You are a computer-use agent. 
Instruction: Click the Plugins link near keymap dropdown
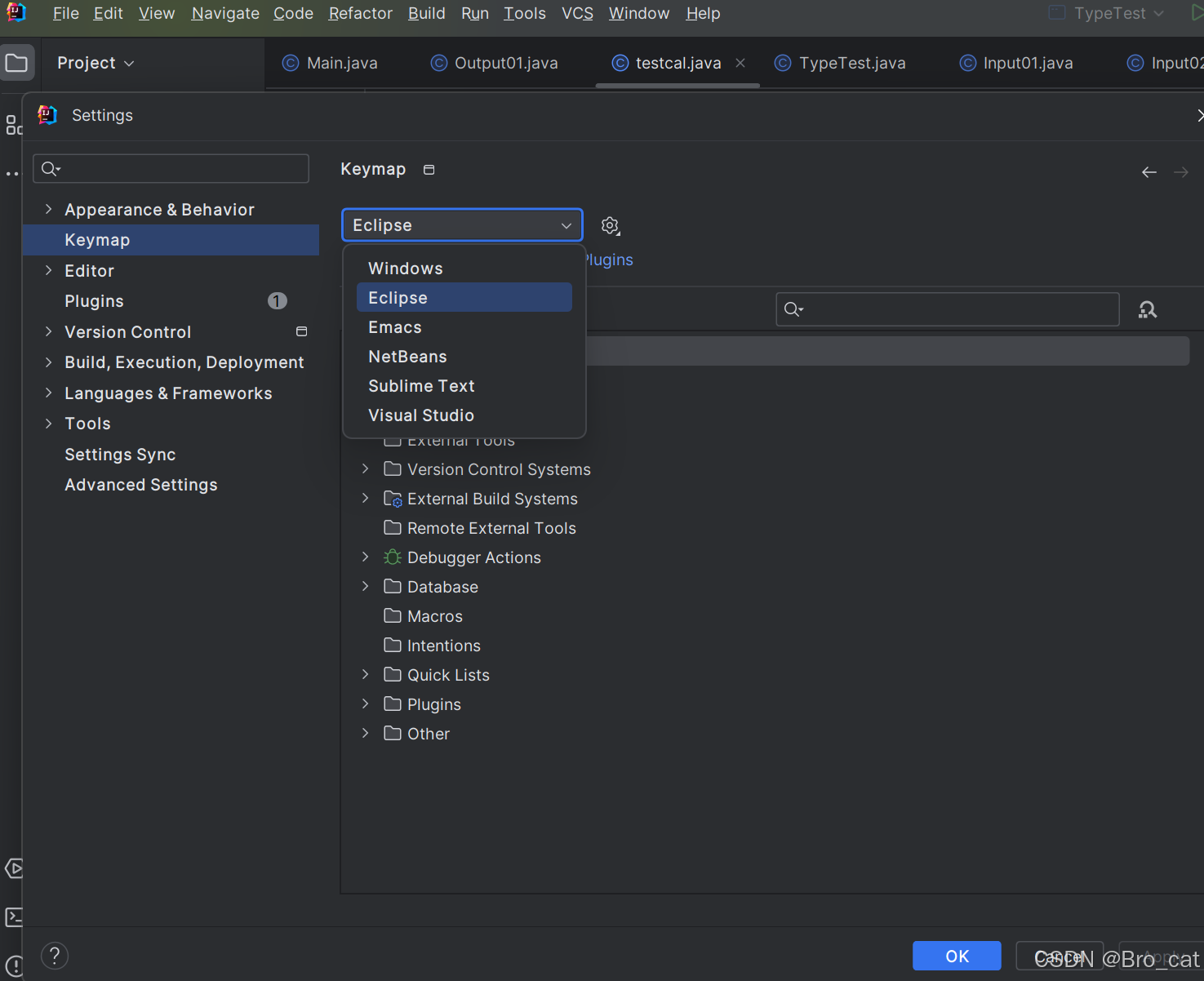(609, 260)
